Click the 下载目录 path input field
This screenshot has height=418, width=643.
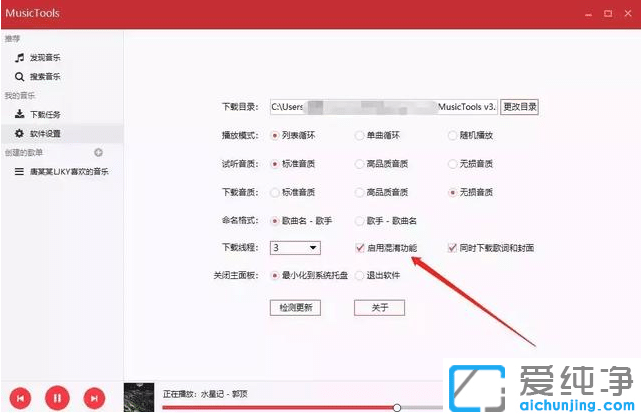coord(384,107)
